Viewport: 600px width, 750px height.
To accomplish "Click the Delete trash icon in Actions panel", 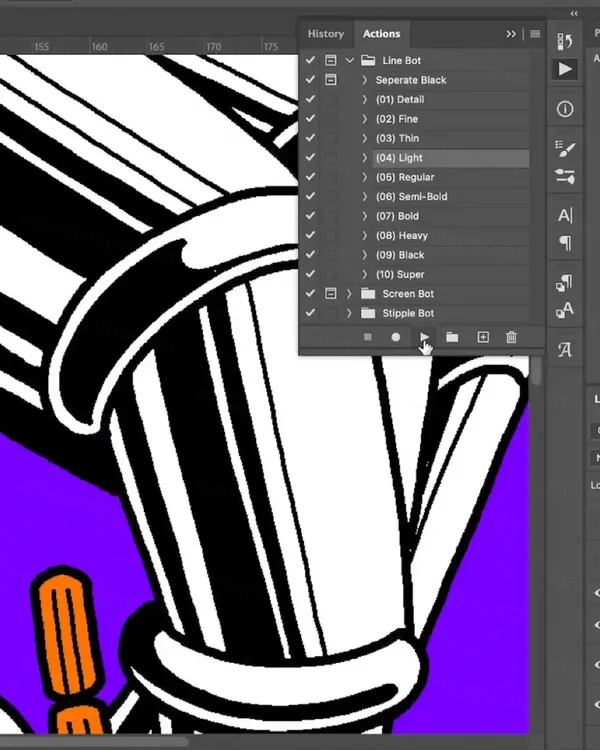I will coord(511,338).
